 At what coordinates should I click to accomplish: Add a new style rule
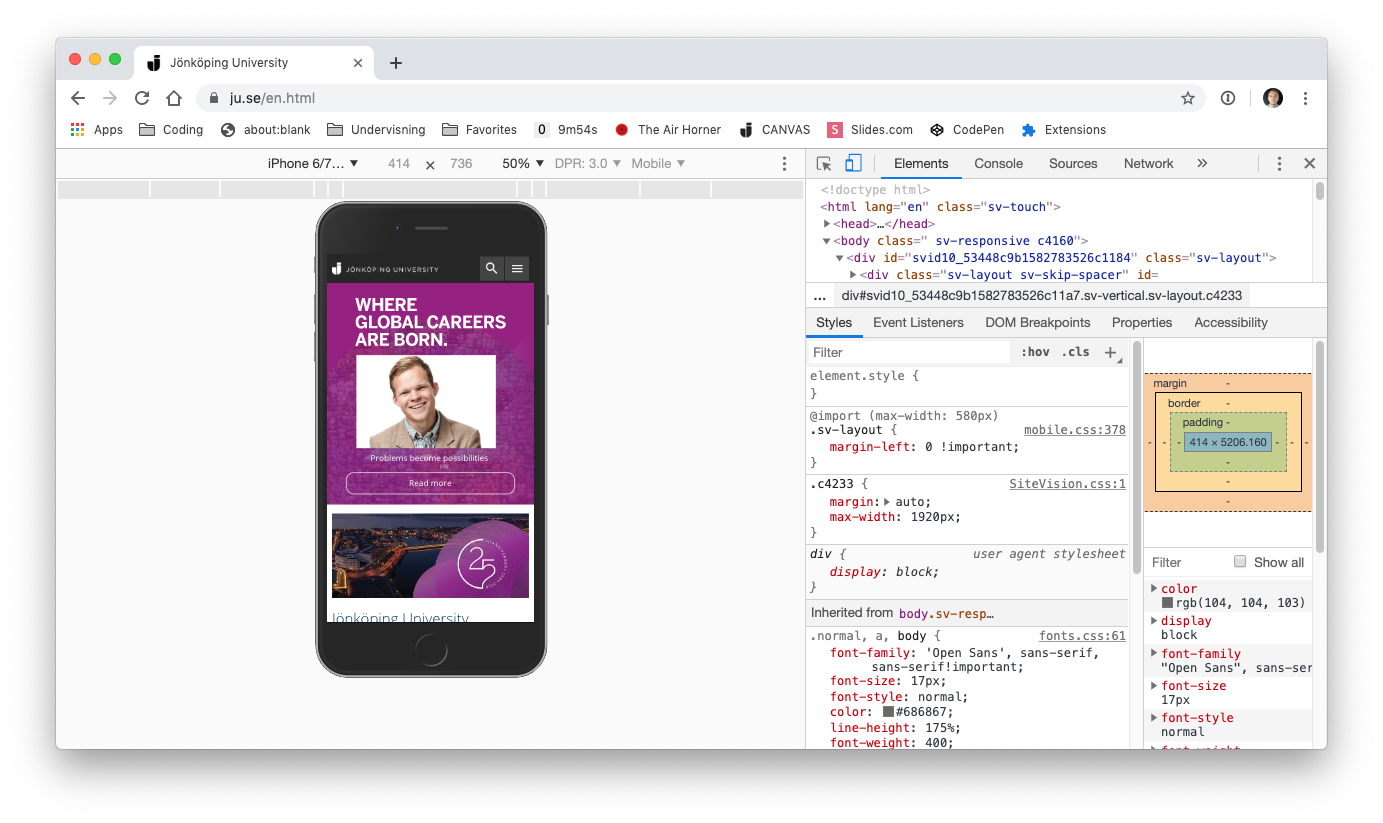click(x=1110, y=353)
